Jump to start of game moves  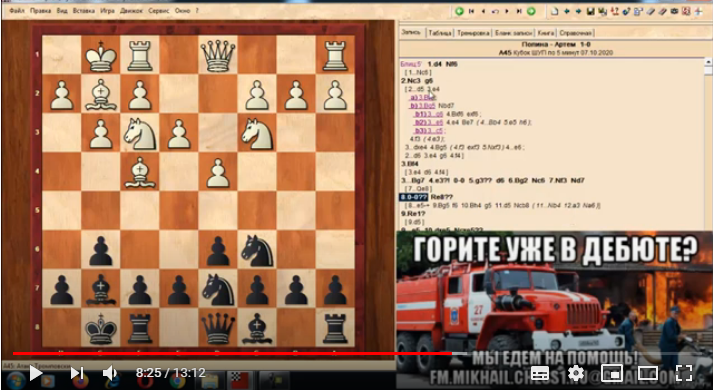[x=472, y=11]
